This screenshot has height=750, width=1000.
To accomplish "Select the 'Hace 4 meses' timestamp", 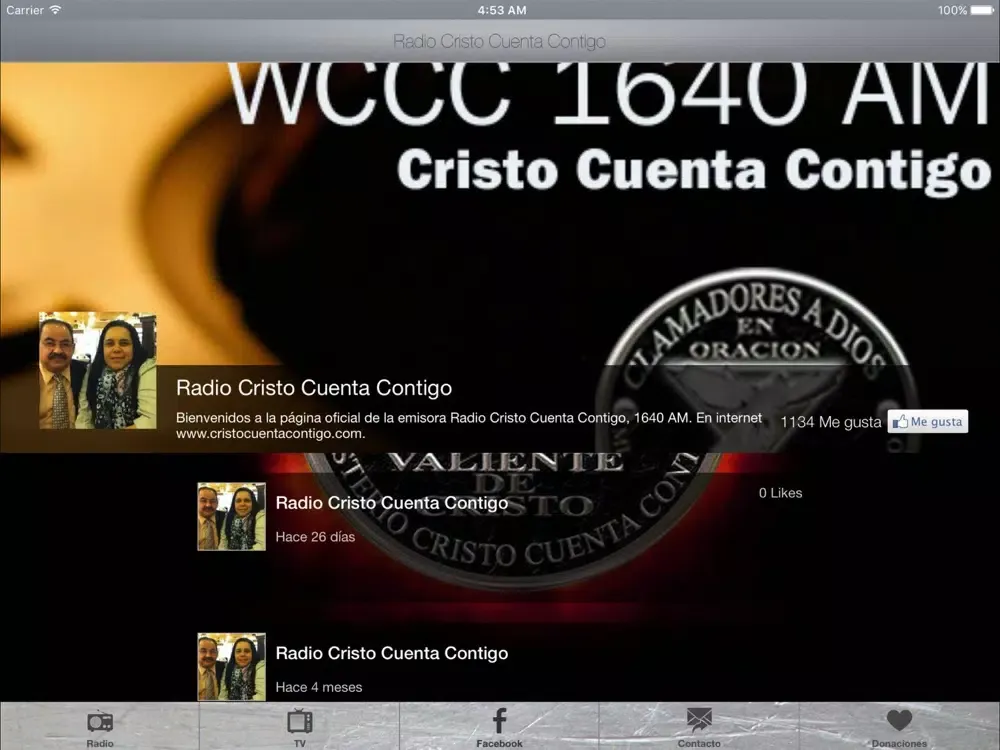I will pyautogui.click(x=319, y=688).
